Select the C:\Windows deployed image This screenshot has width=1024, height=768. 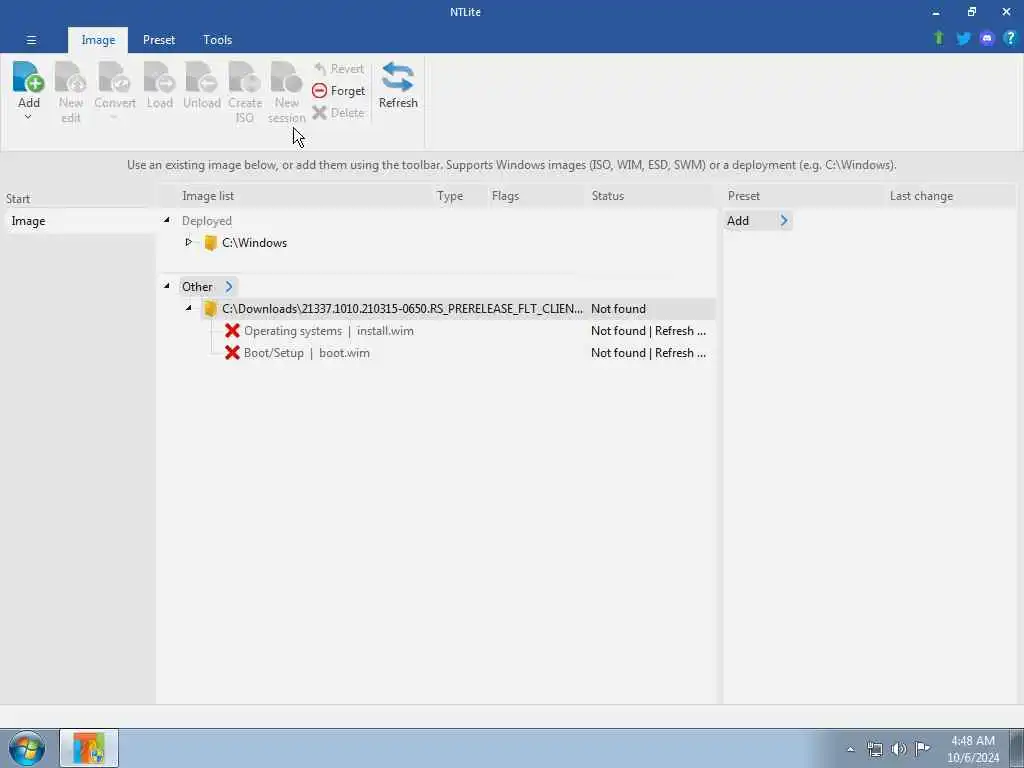[254, 242]
